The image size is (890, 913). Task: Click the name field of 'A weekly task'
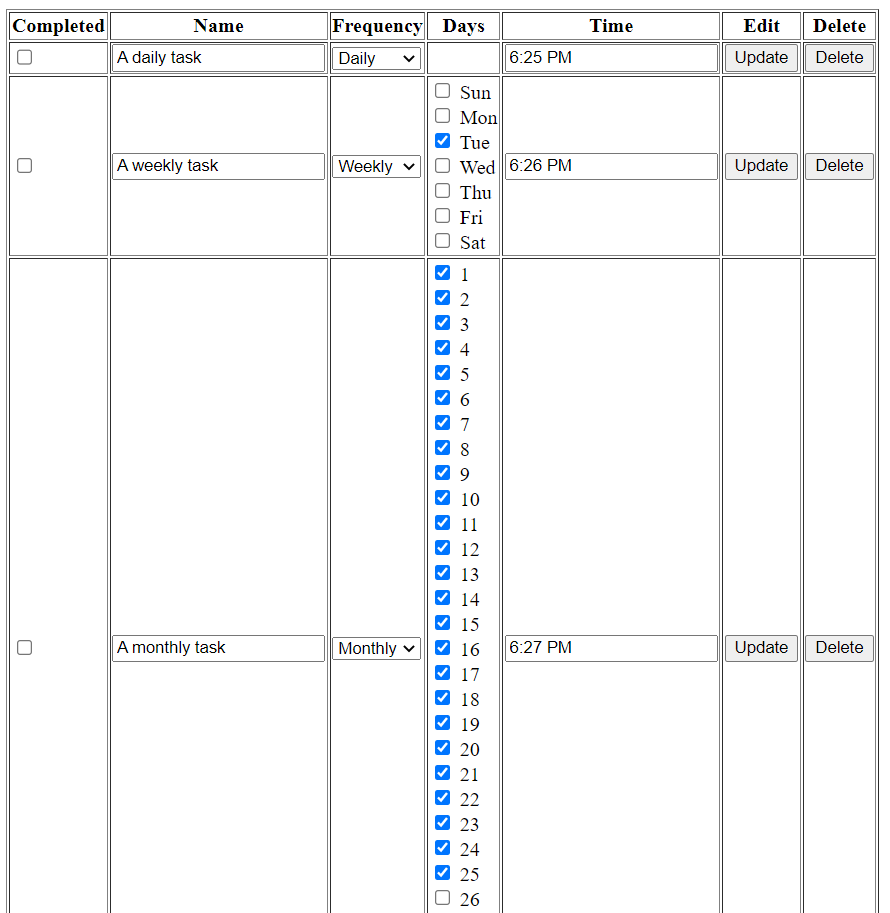[218, 166]
